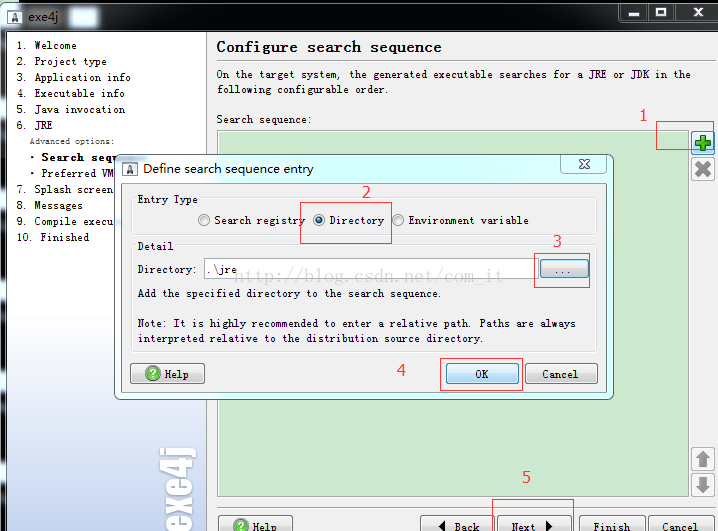Open the Welcome step in sidebar
The height and width of the screenshot is (531, 718).
click(55, 45)
